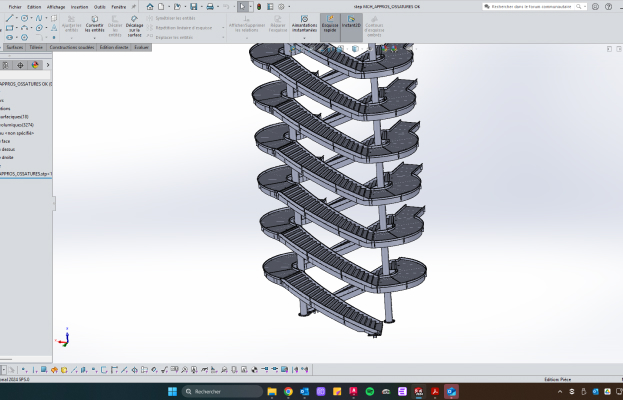This screenshot has height=400, width=623.
Task: Expand the feature manager tabs chevron
Action: tap(50, 65)
